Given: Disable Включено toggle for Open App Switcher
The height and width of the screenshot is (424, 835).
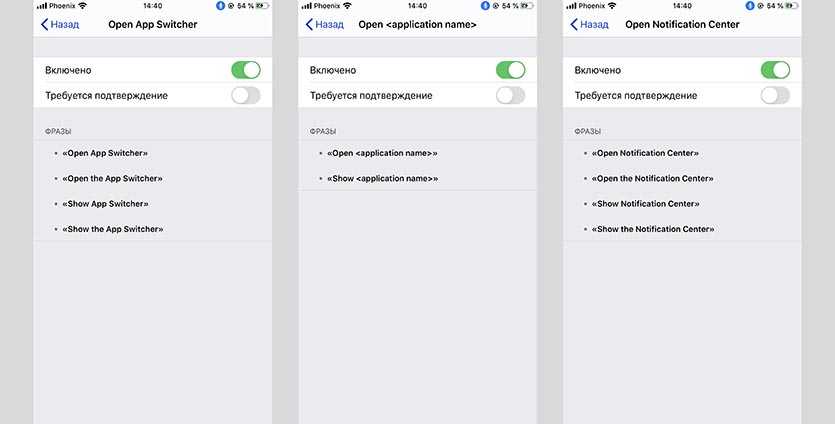Looking at the screenshot, I should pos(246,70).
